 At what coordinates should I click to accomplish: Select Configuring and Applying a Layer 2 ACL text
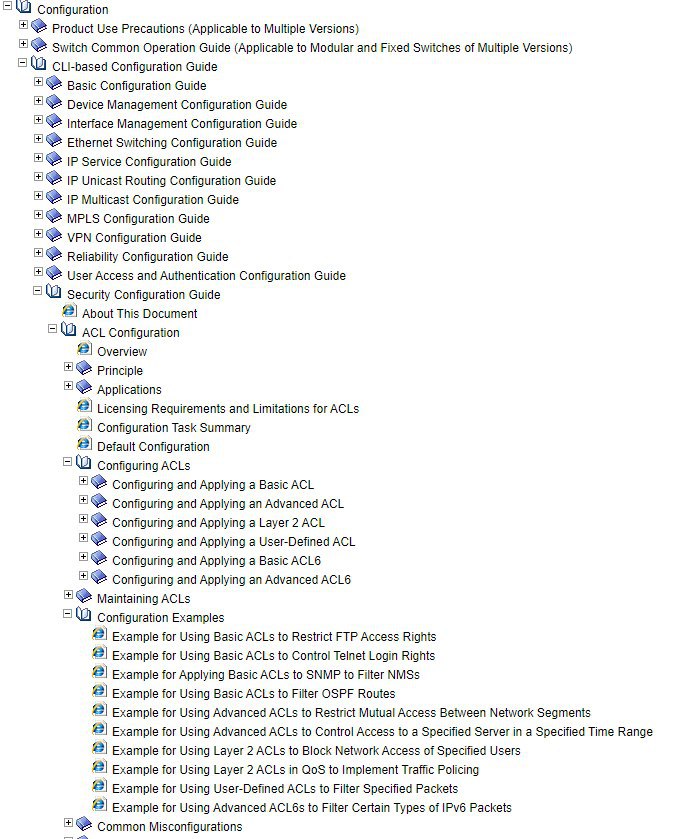point(218,523)
